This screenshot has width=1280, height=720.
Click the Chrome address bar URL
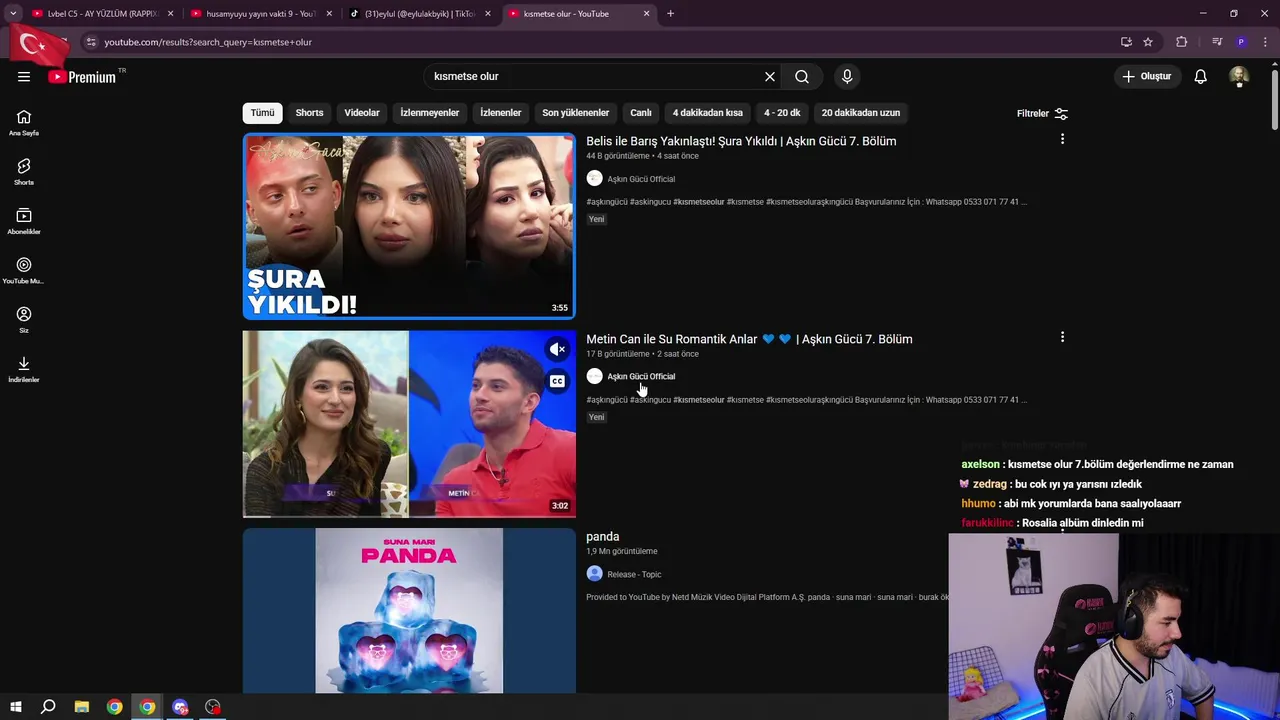[207, 42]
